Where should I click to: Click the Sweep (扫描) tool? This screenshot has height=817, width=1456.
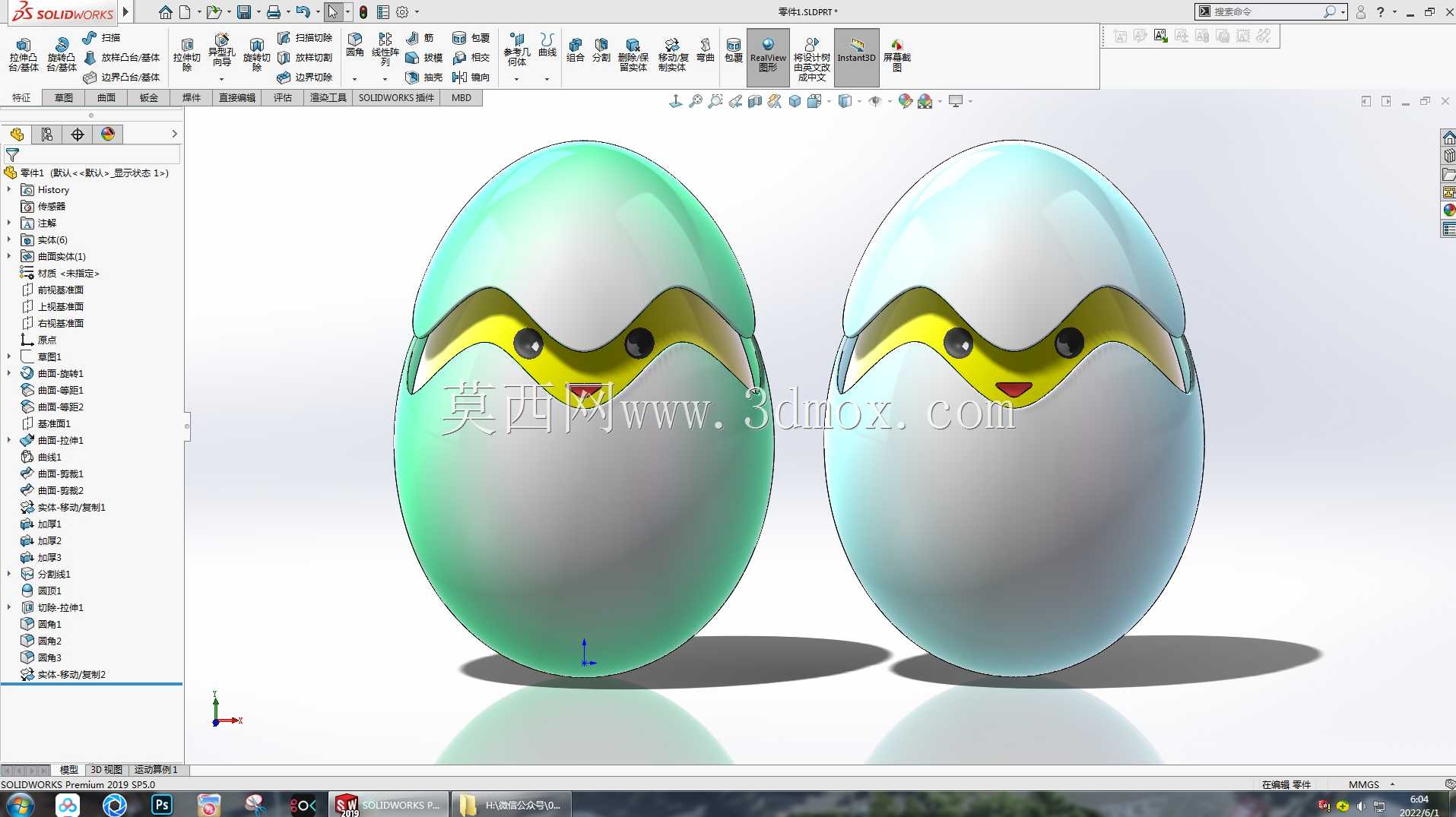[101, 37]
